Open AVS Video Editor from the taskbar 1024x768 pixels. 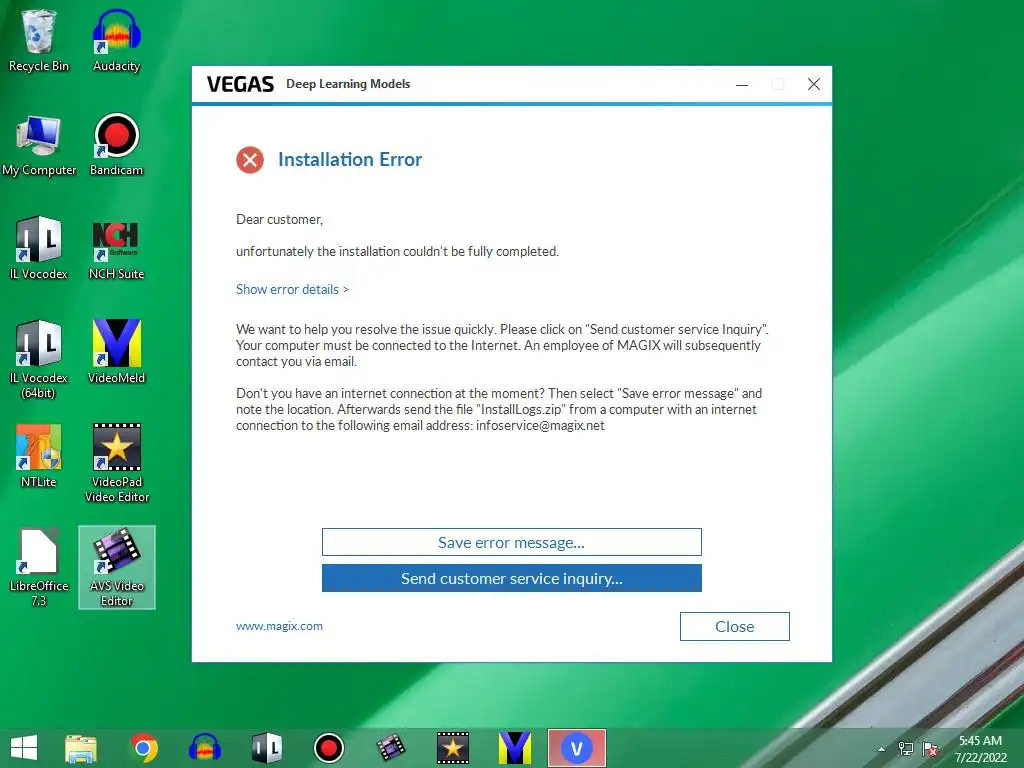click(391, 748)
